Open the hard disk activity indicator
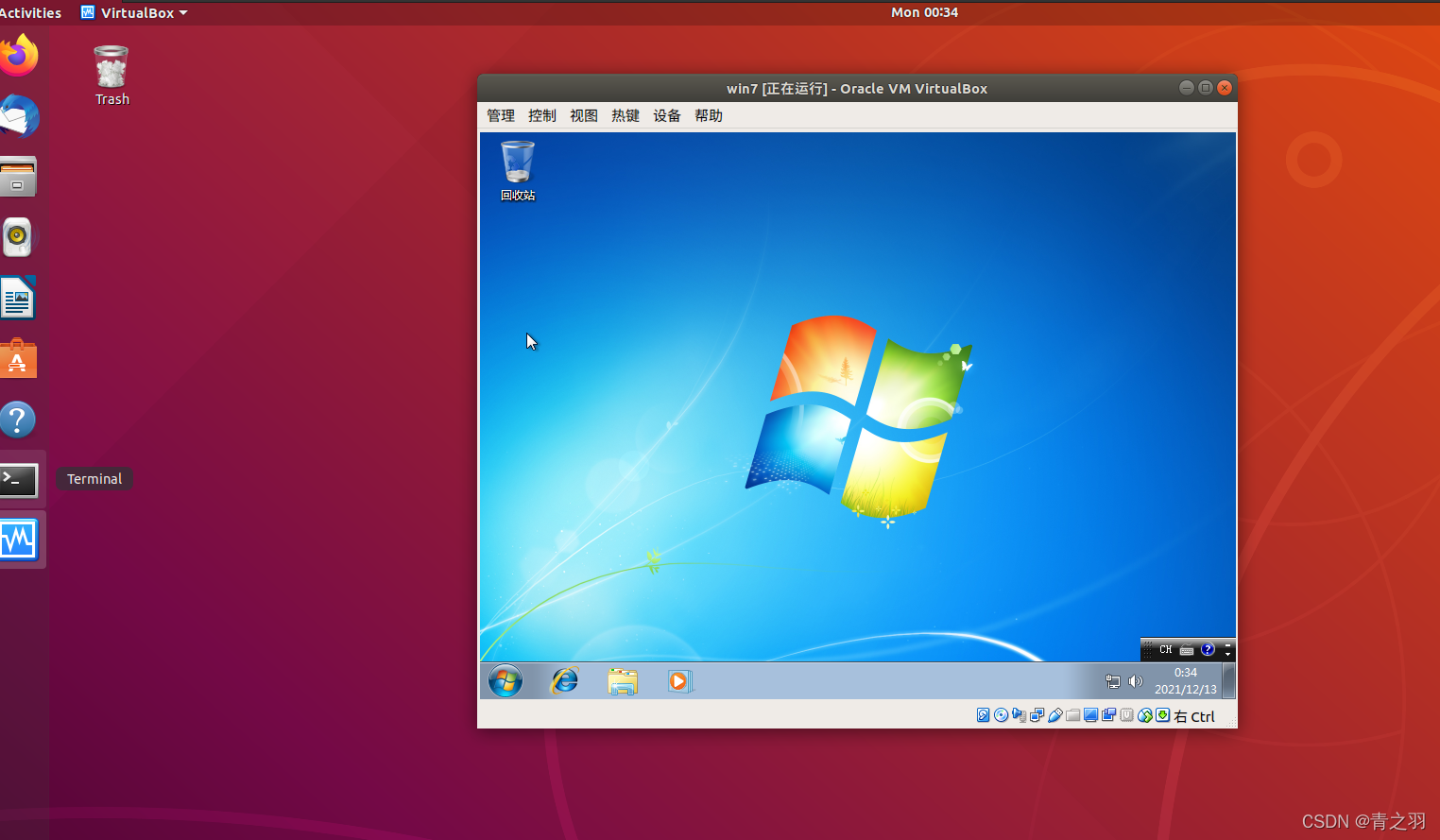The height and width of the screenshot is (840, 1440). click(983, 715)
